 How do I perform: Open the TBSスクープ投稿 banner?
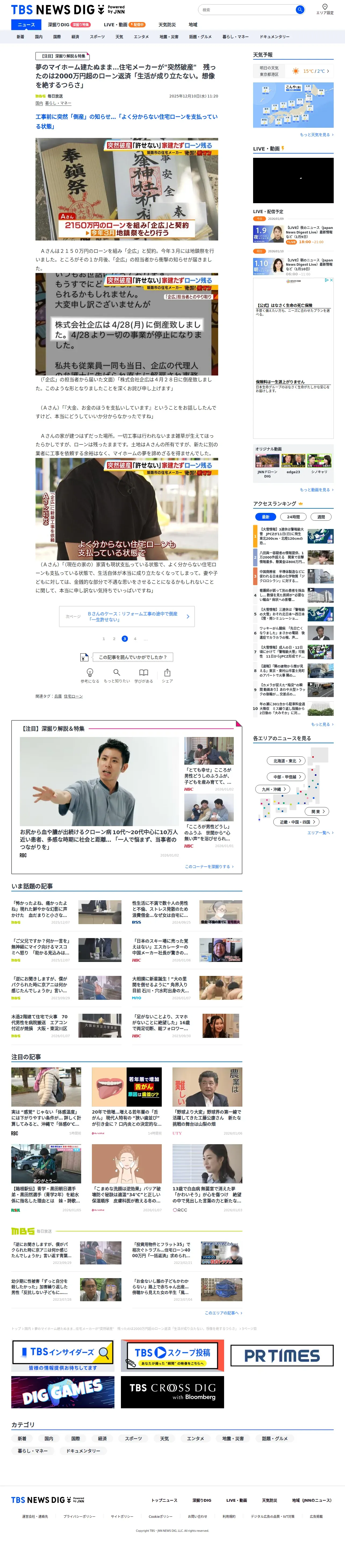[x=172, y=1356]
